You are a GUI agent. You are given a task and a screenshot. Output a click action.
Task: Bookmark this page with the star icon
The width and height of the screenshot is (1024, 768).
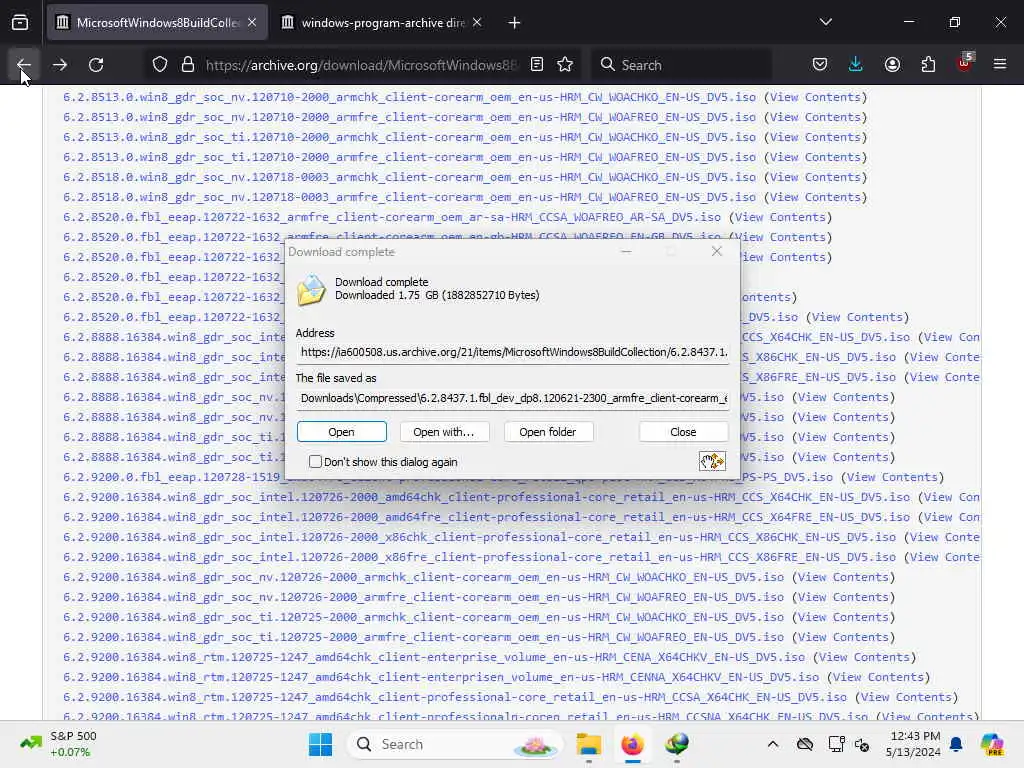565,65
